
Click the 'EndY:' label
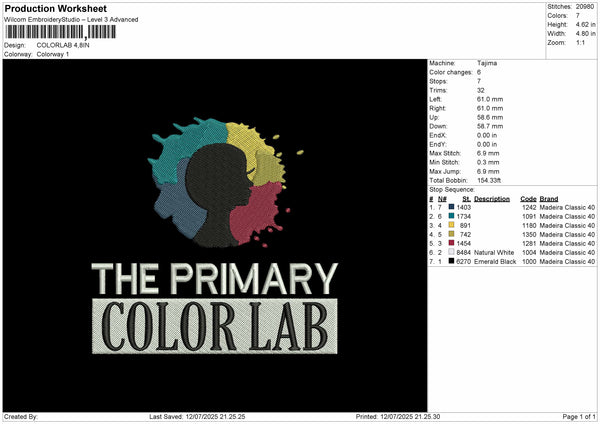[x=438, y=144]
